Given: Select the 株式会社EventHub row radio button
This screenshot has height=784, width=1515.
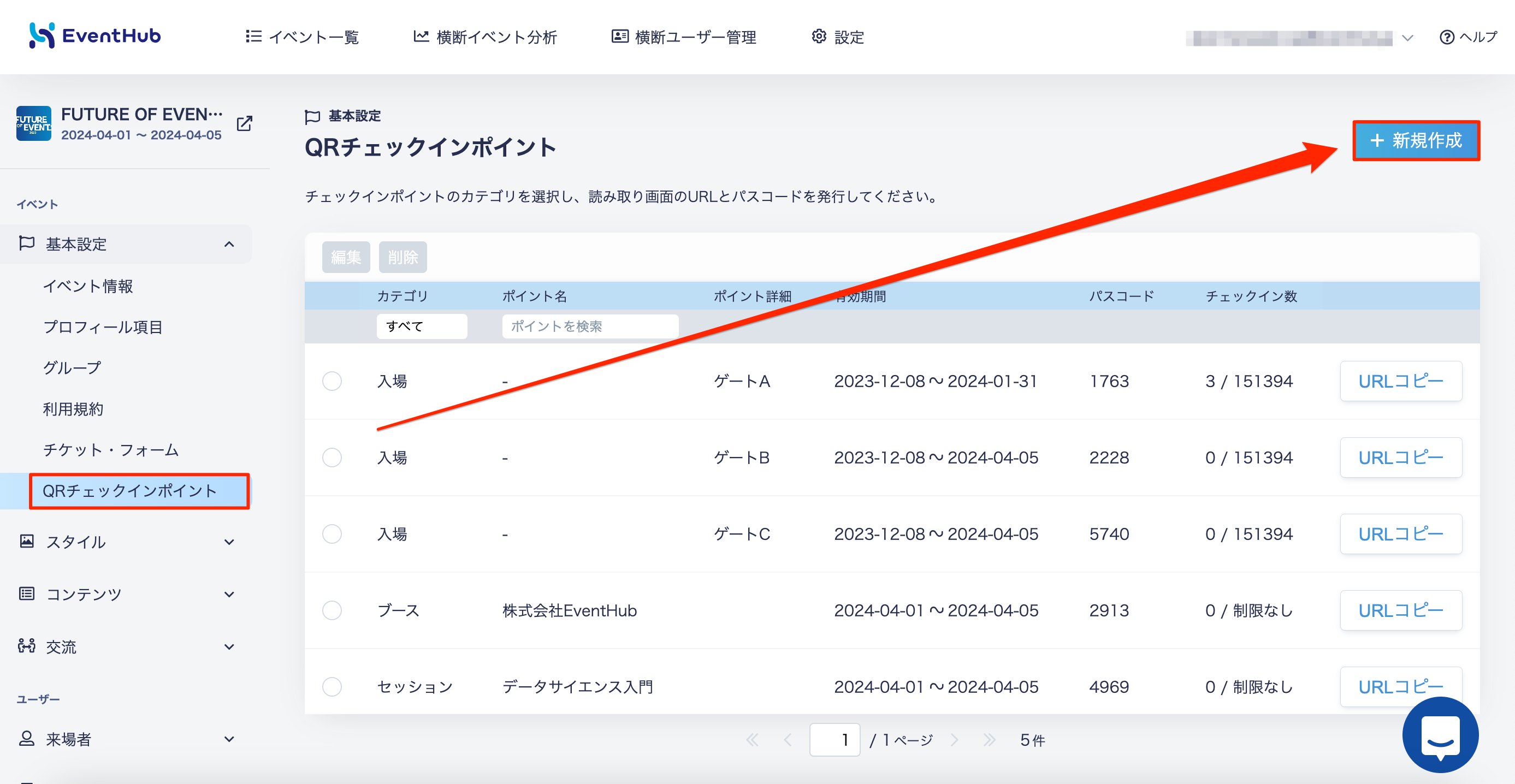Looking at the screenshot, I should 332,610.
